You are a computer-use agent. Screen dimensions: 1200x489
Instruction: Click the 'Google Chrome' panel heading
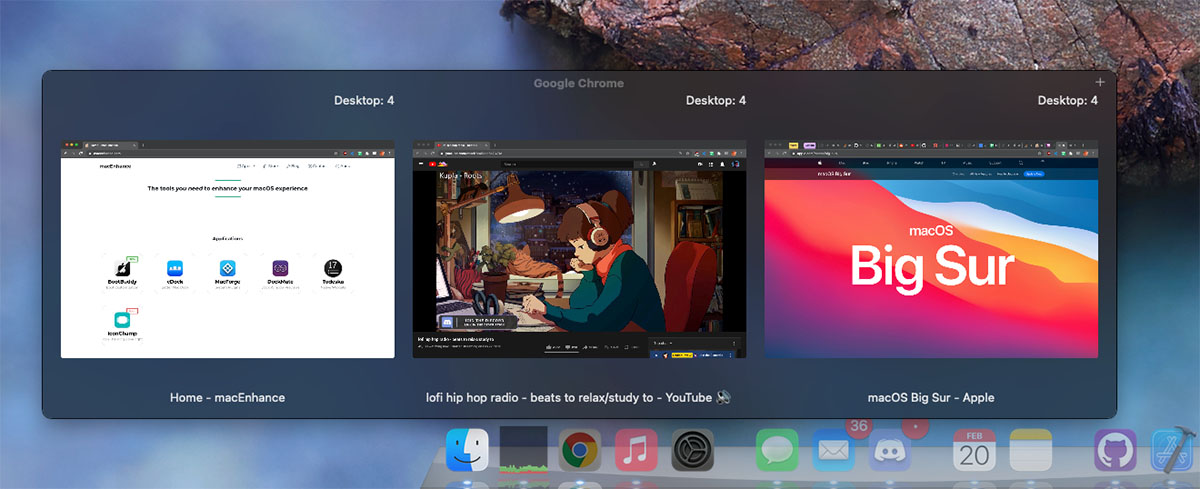[x=579, y=83]
